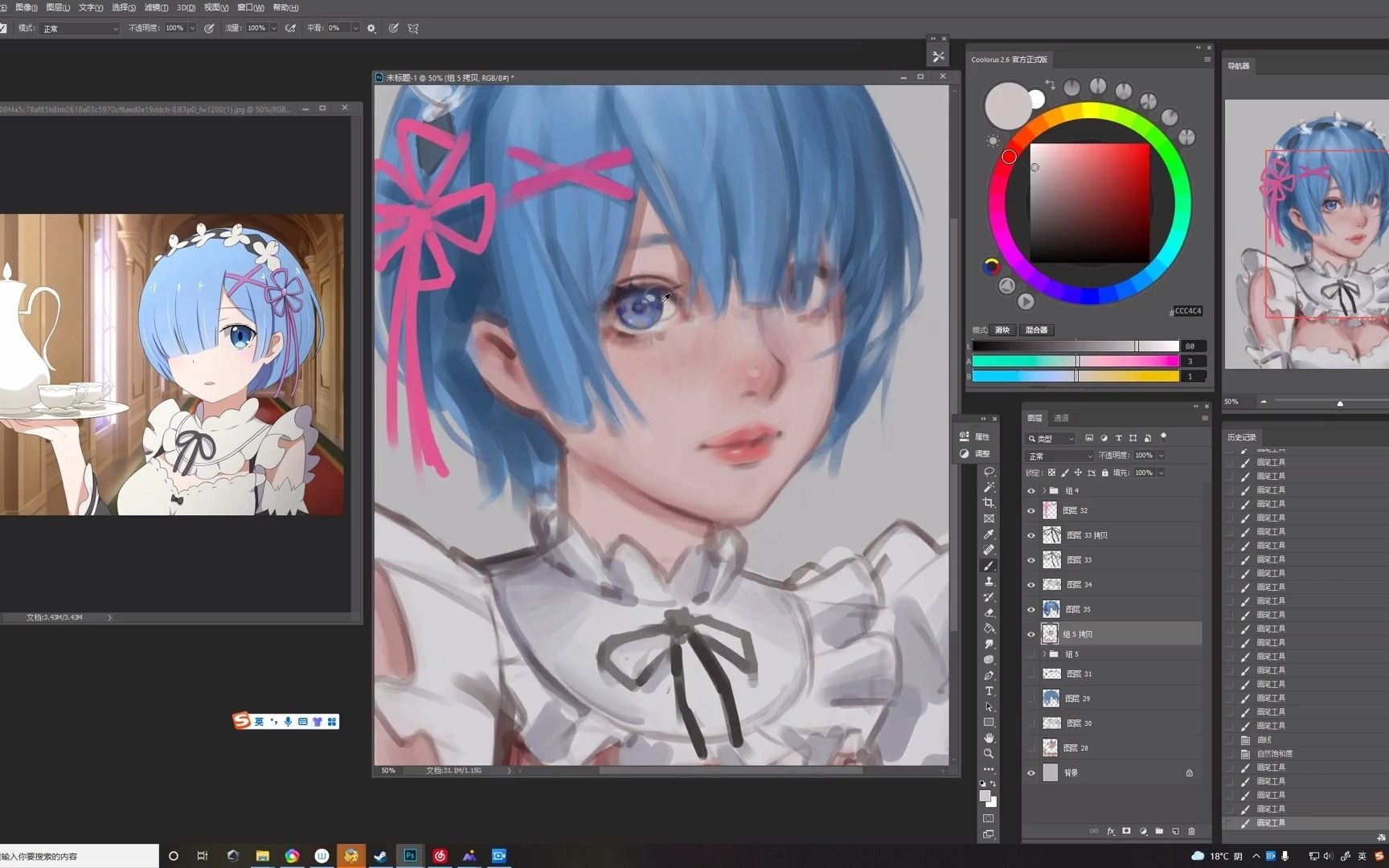Toggle airbrush build-up icon
Viewport: 1389px width, 868px height.
tap(290, 28)
